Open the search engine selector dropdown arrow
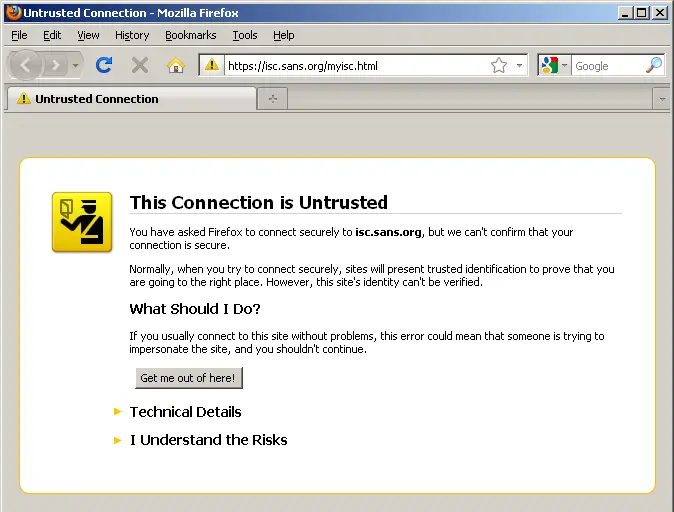Image resolution: width=674 pixels, height=512 pixels. click(564, 65)
